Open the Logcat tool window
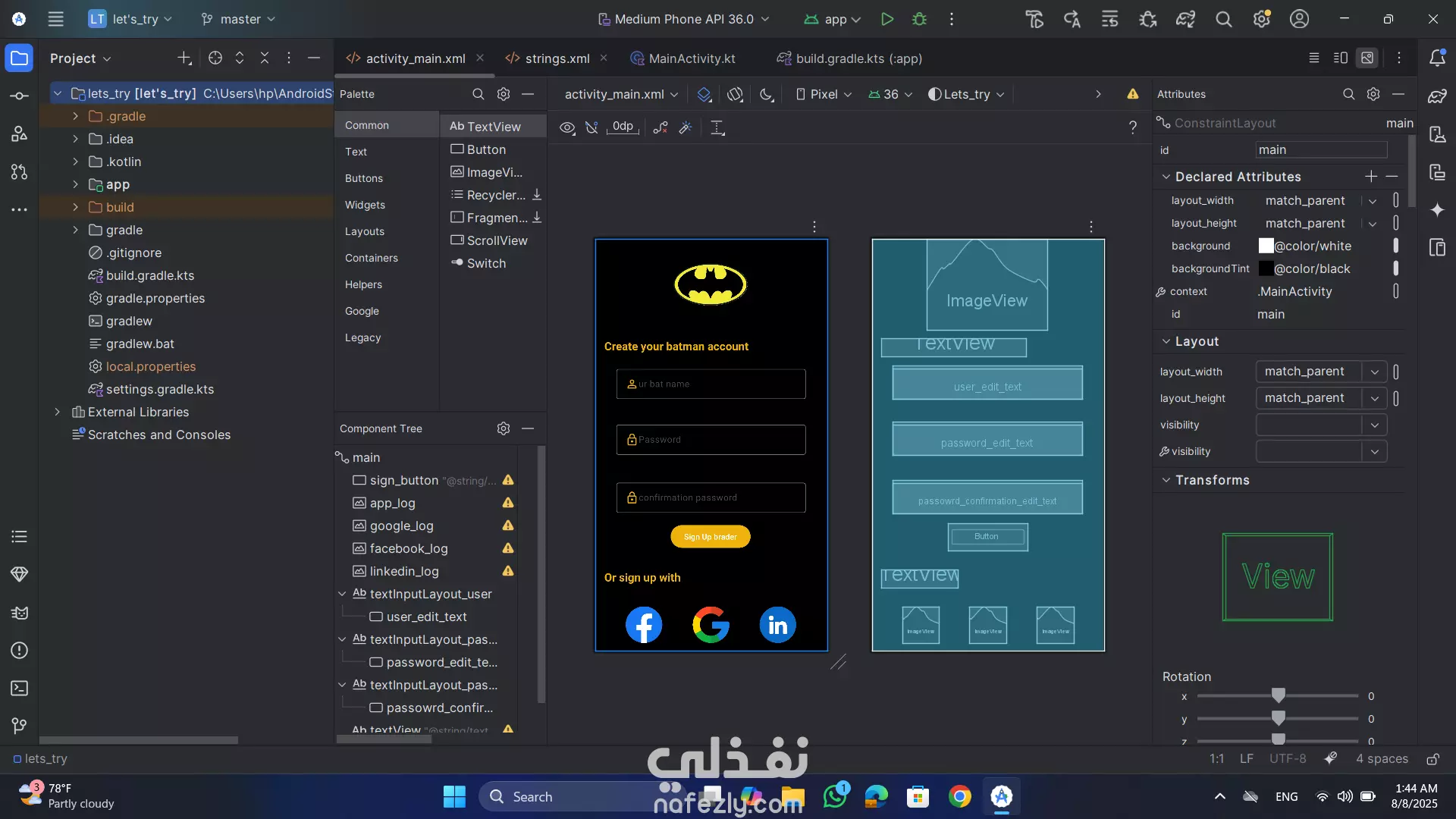 pyautogui.click(x=19, y=612)
